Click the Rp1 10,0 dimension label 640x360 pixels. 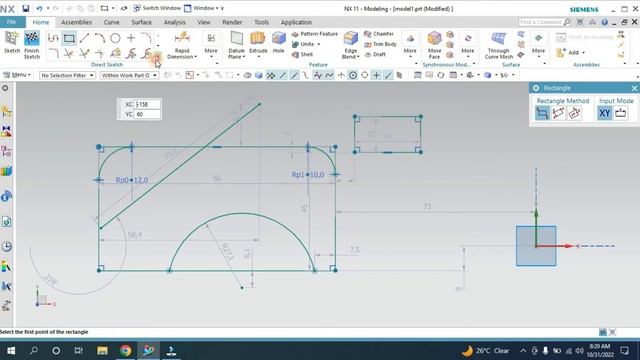308,175
